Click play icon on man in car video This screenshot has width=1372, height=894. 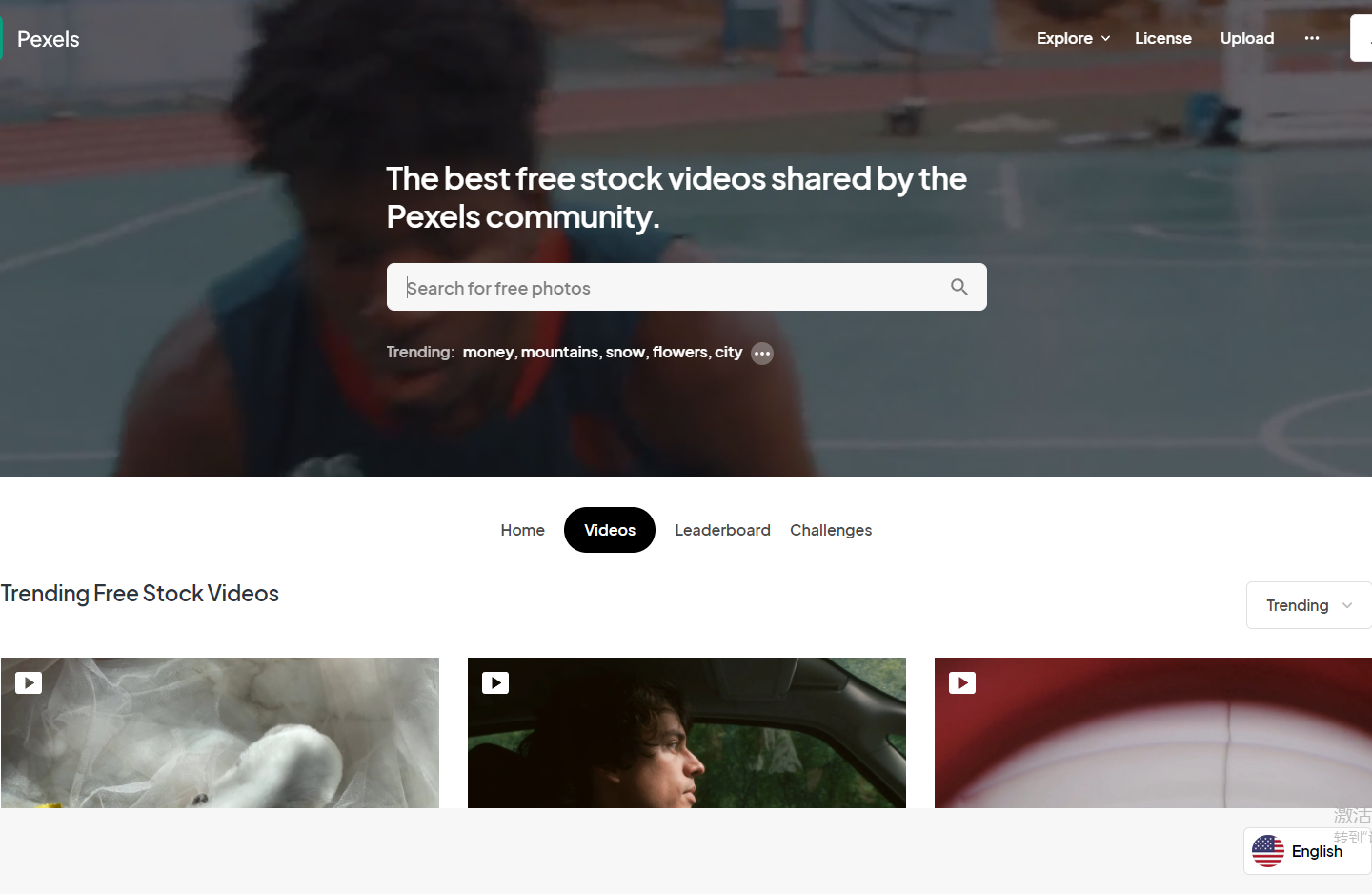tap(495, 682)
